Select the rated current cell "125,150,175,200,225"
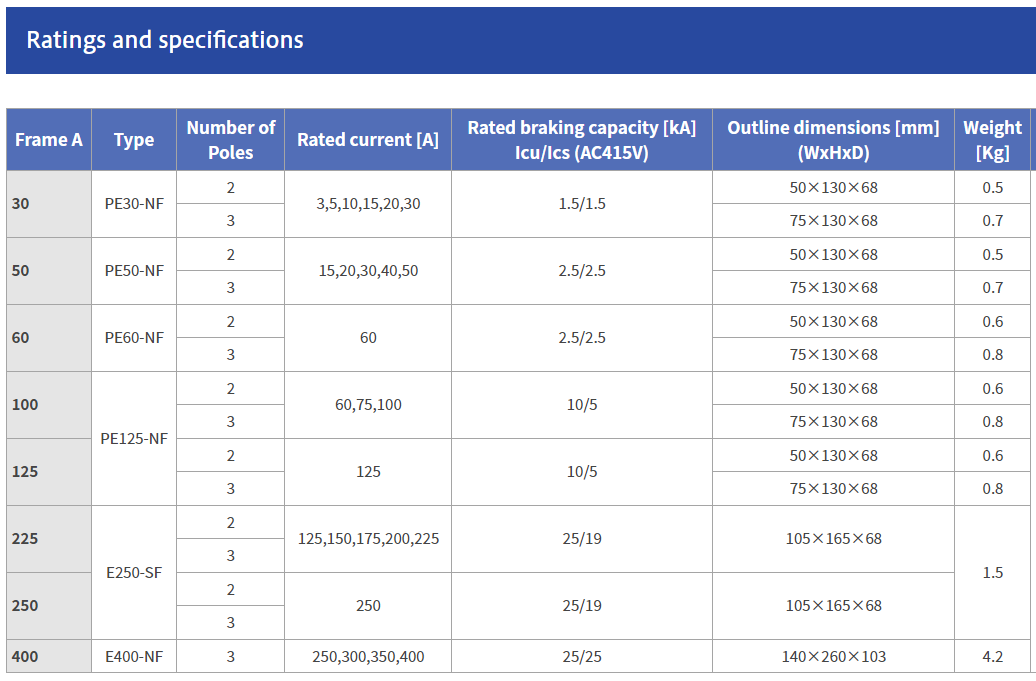This screenshot has height=681, width=1036. pyautogui.click(x=368, y=539)
